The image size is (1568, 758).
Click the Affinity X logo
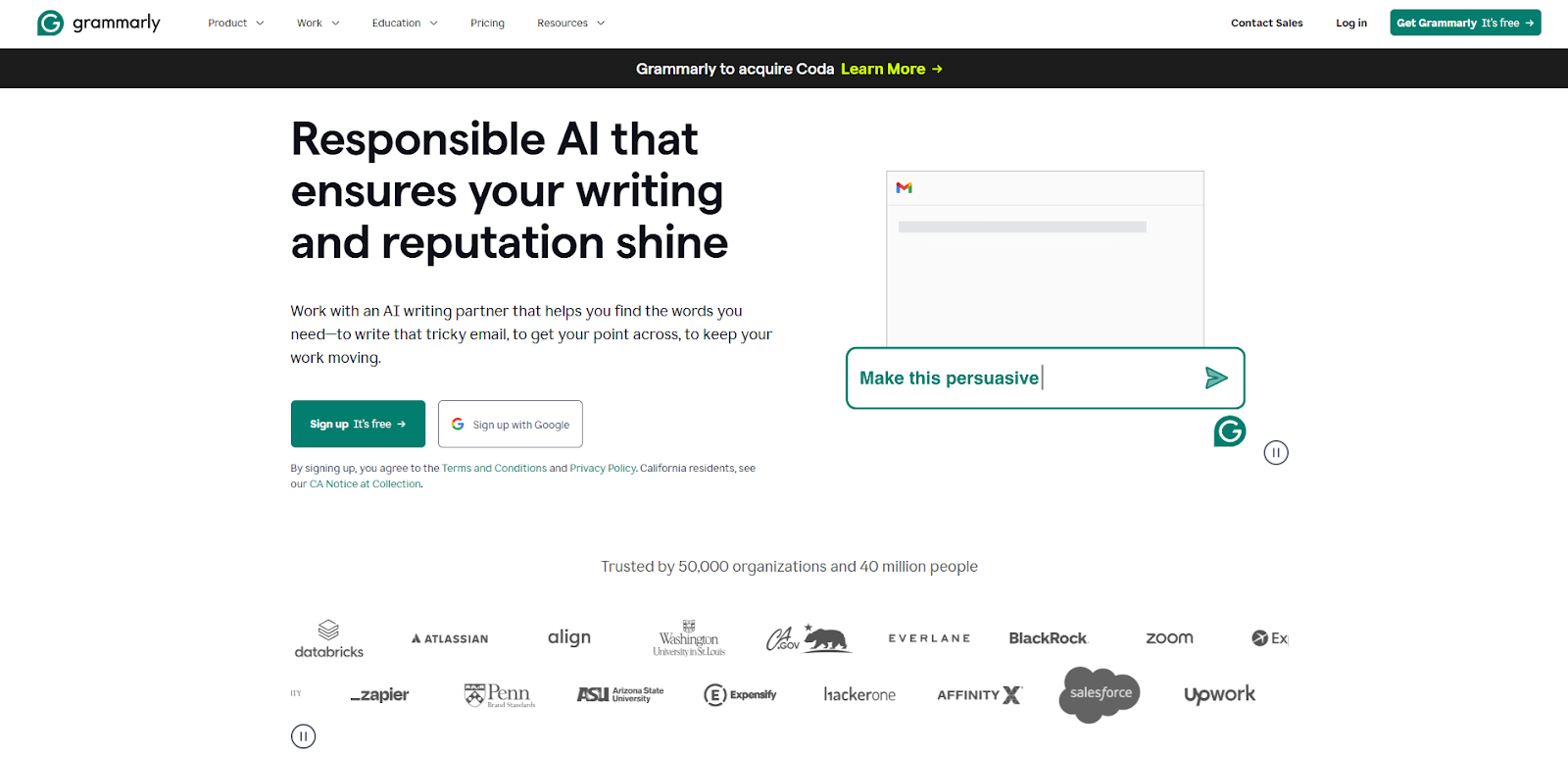click(x=979, y=694)
